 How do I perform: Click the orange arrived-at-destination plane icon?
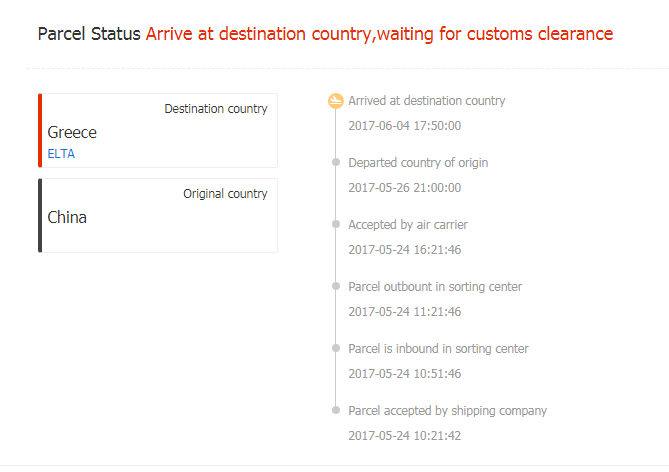[x=336, y=101]
